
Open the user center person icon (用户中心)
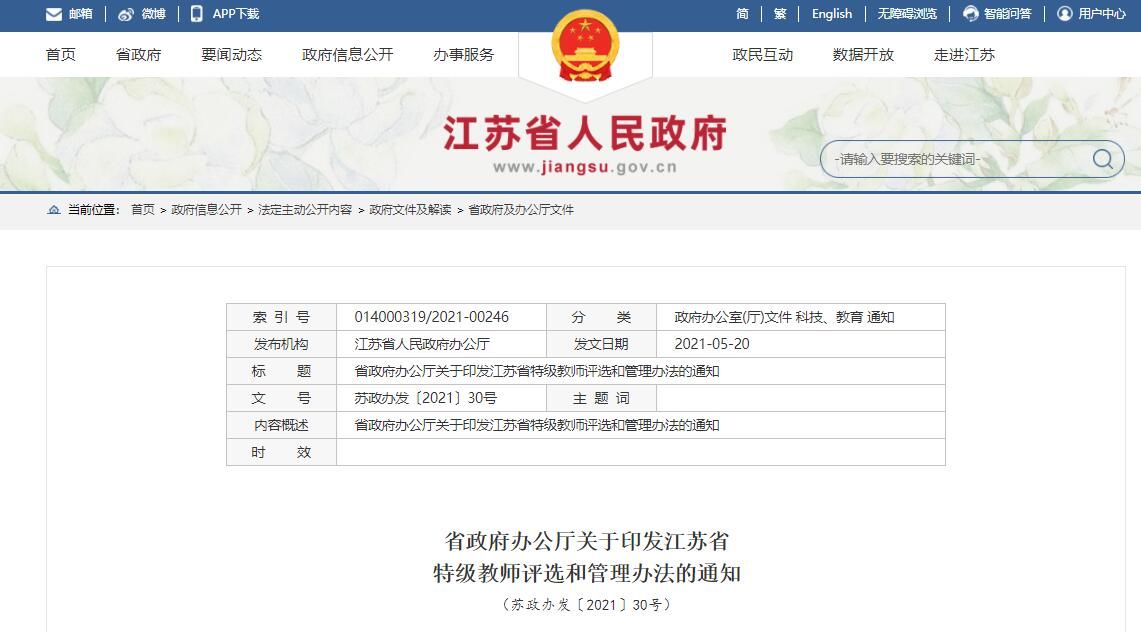[1065, 14]
